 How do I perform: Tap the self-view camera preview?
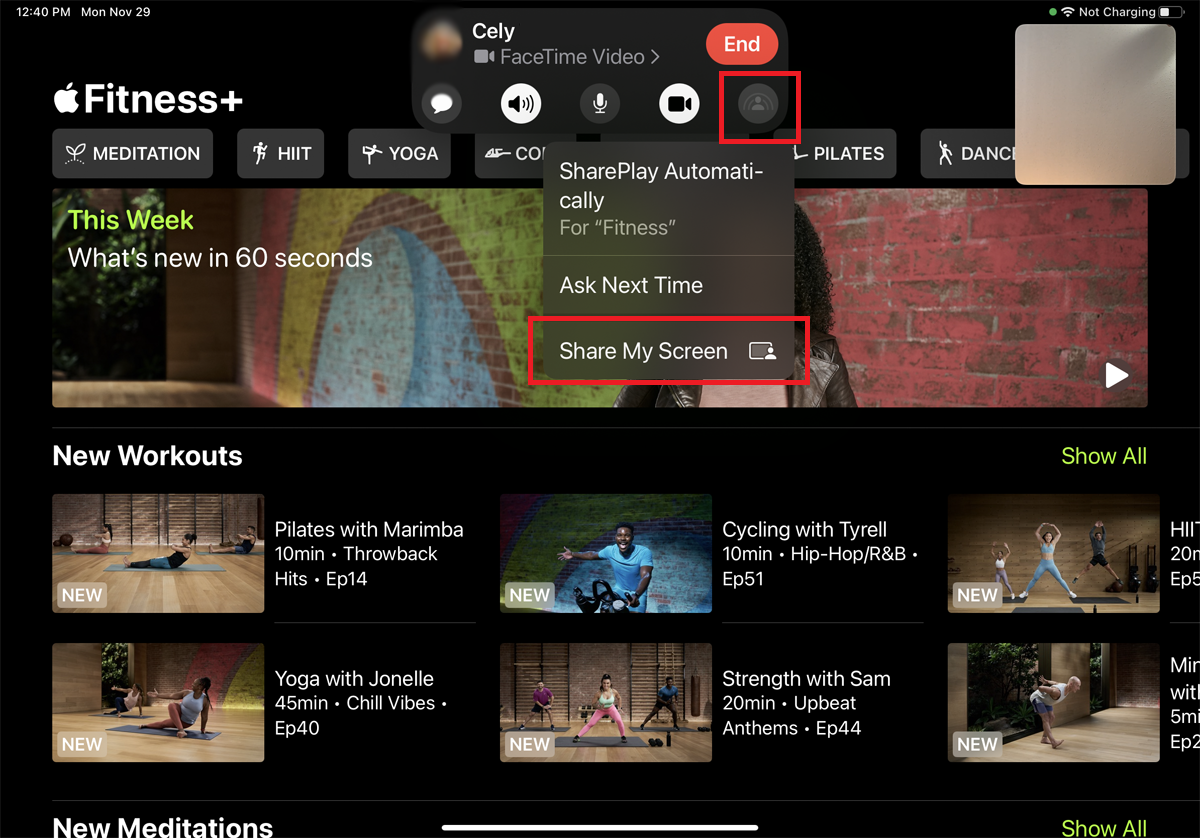tap(1095, 105)
